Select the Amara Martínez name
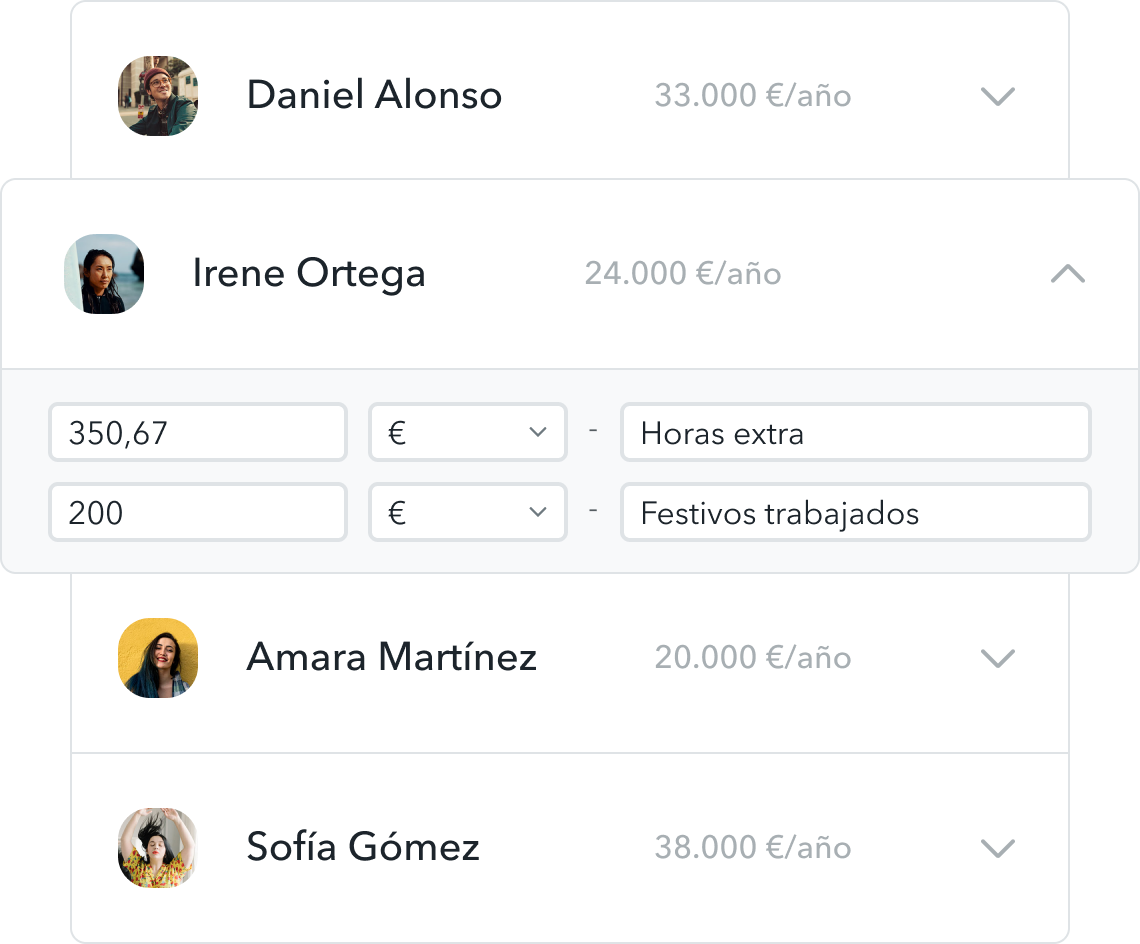The height and width of the screenshot is (944, 1140). pyautogui.click(x=392, y=658)
